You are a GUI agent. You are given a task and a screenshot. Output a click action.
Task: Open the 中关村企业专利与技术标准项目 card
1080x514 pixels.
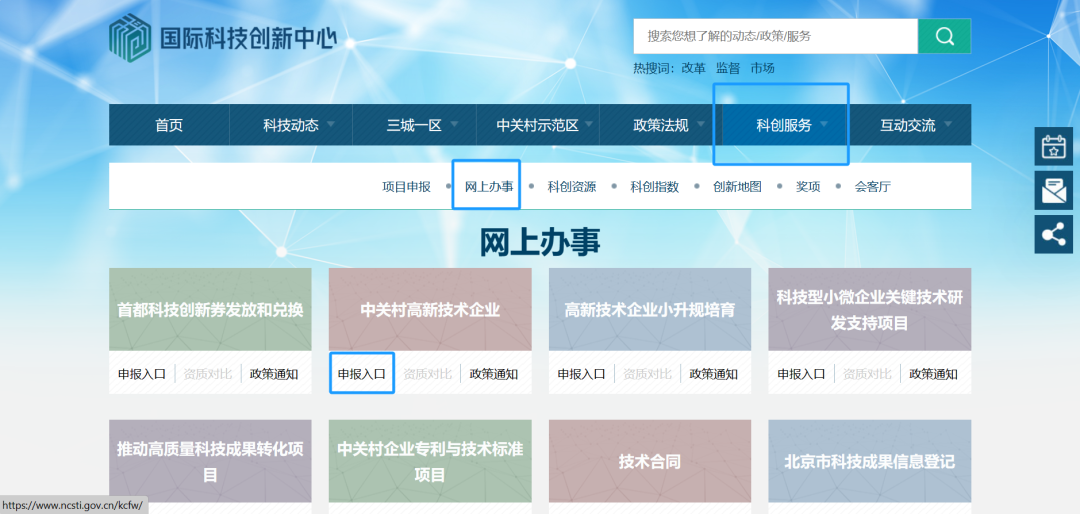(430, 461)
